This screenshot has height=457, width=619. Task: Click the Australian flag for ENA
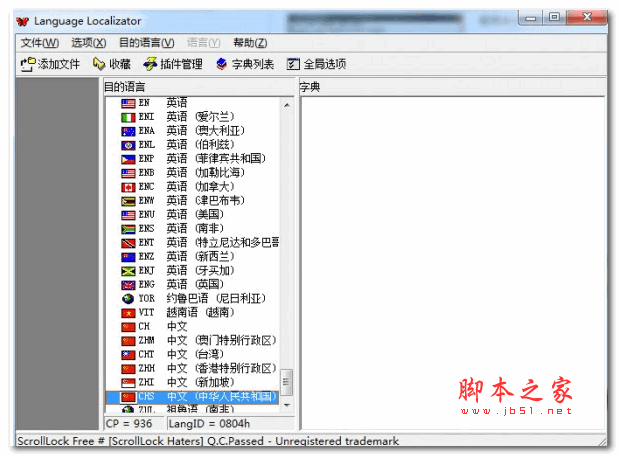(x=128, y=131)
